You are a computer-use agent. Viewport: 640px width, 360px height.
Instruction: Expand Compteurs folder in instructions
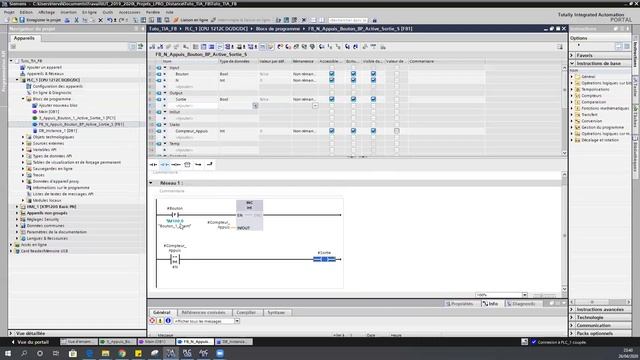point(572,96)
